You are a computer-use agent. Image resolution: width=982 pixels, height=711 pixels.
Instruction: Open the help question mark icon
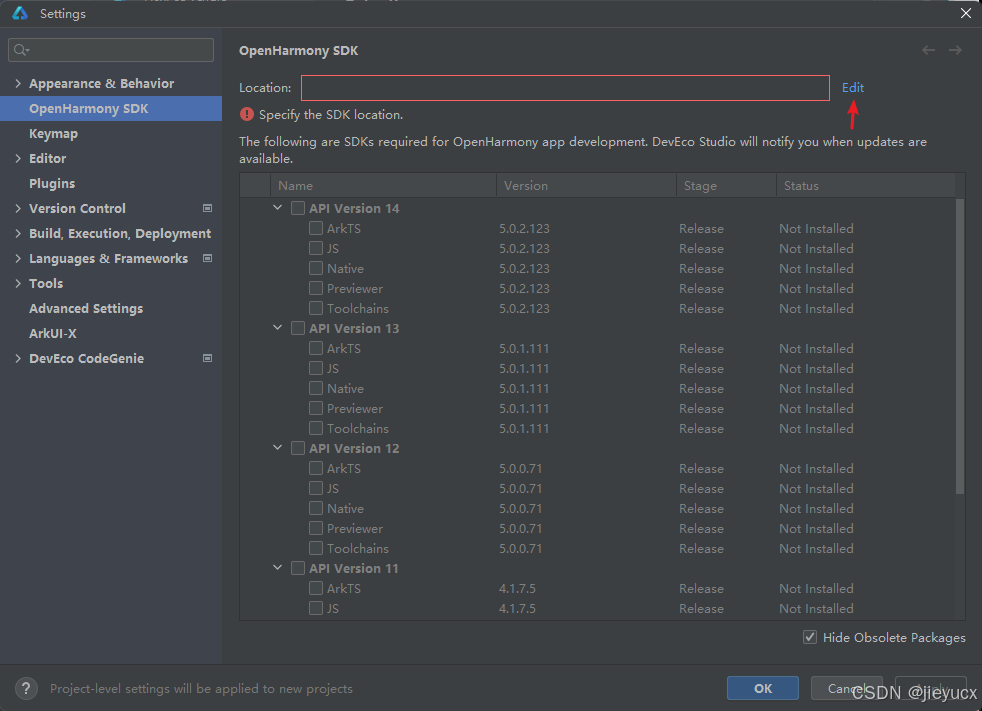tap(26, 688)
